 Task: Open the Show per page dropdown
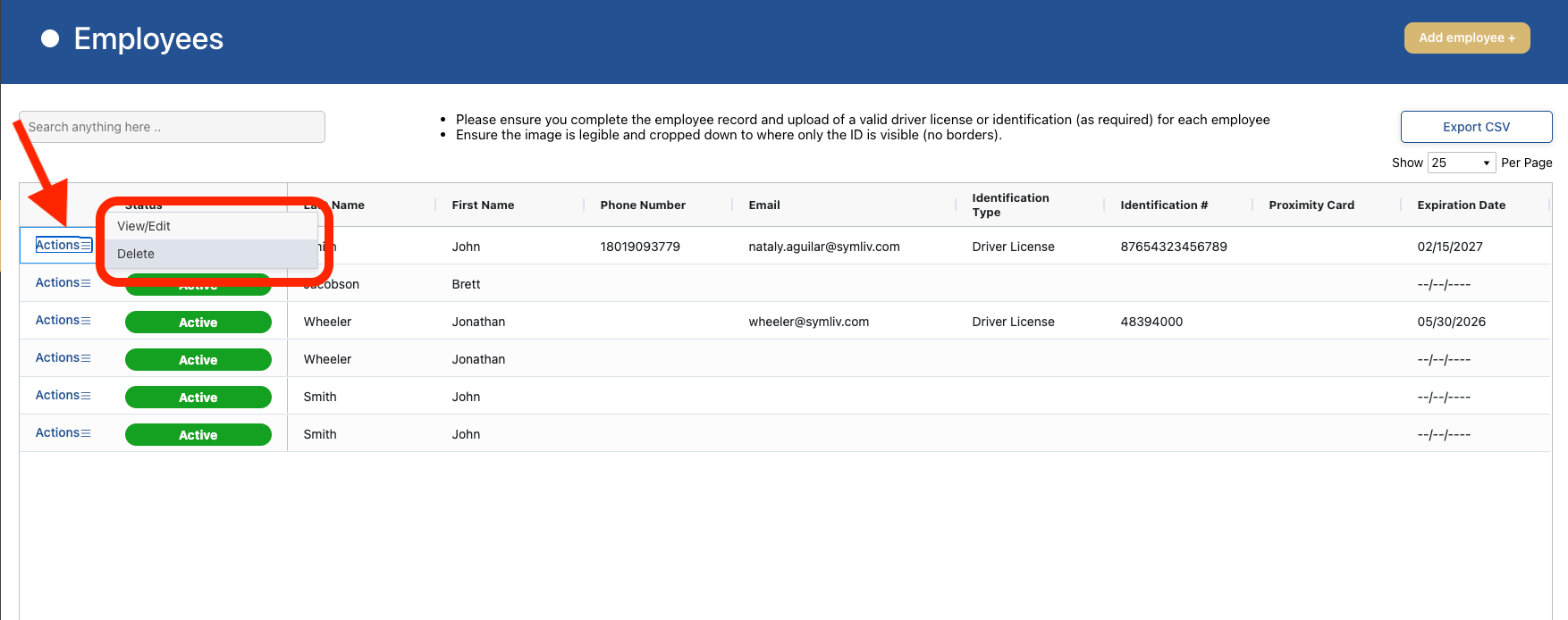(1461, 163)
